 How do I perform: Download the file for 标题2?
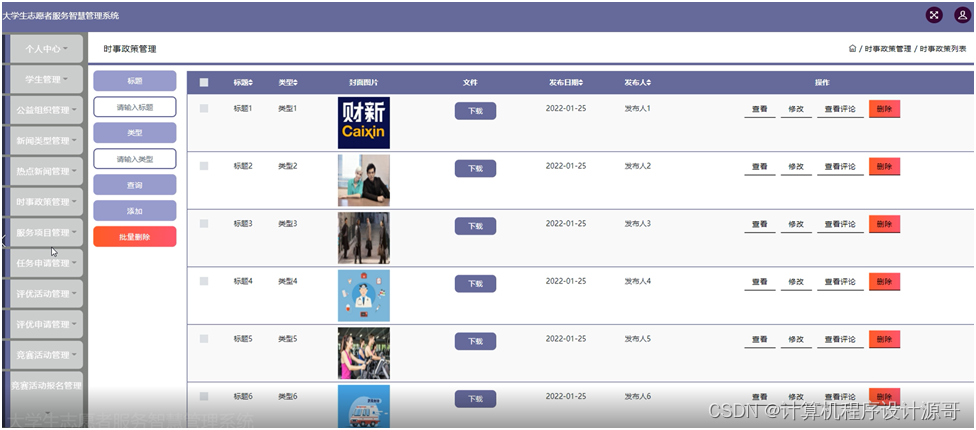(x=476, y=169)
